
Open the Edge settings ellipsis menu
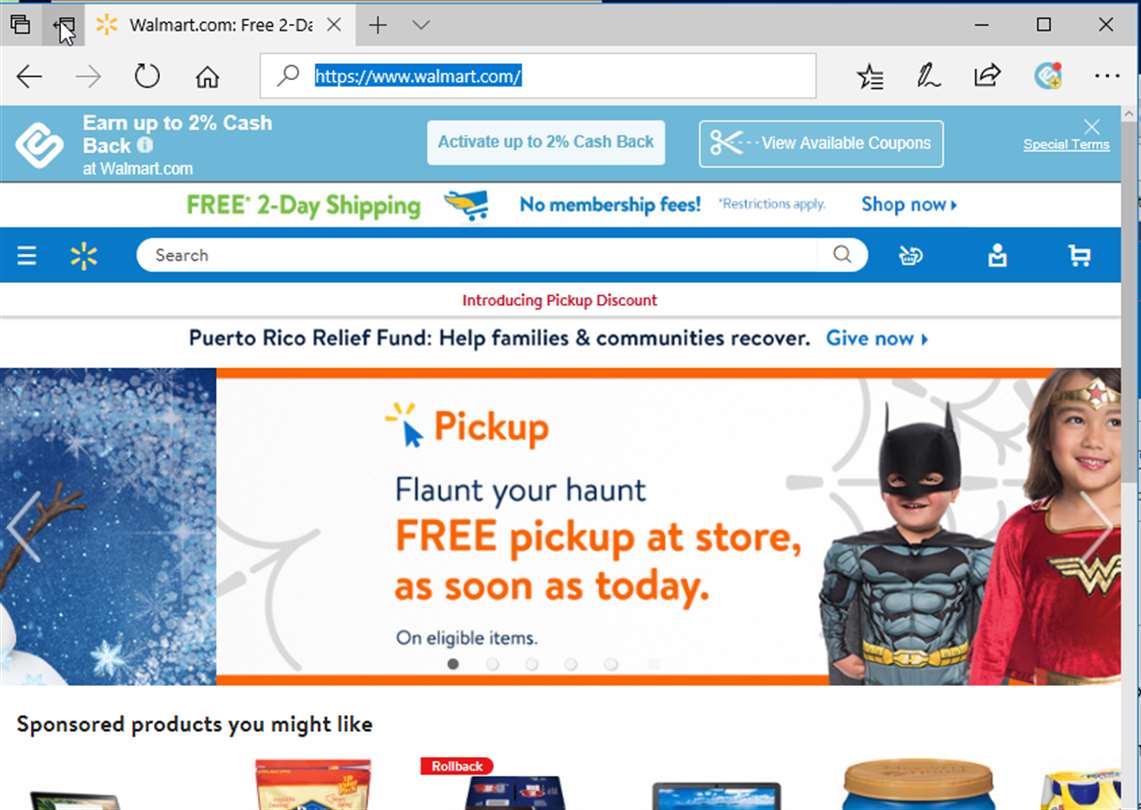click(x=1107, y=76)
